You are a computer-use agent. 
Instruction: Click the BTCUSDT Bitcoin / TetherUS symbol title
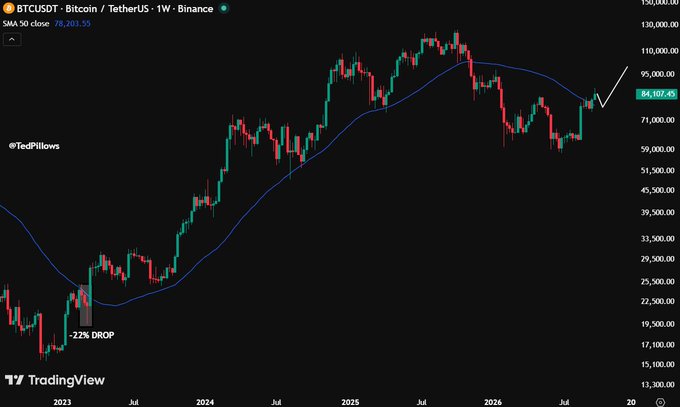pyautogui.click(x=115, y=9)
